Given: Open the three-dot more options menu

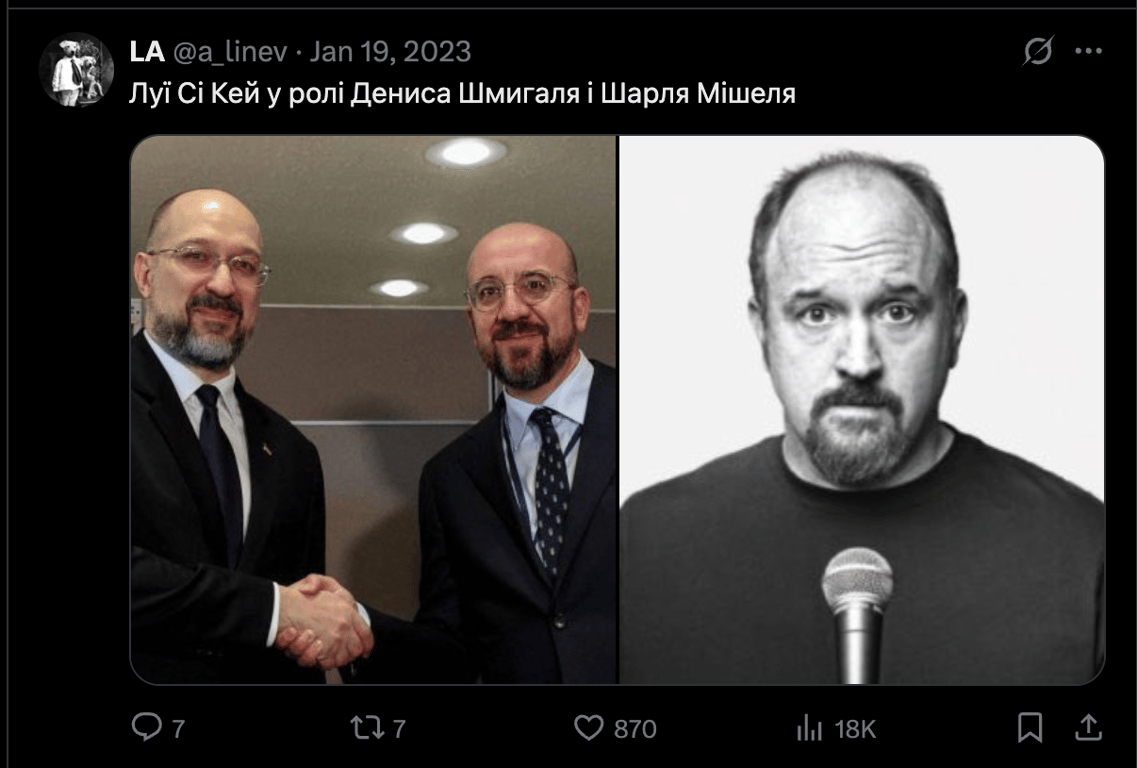Looking at the screenshot, I should [x=1088, y=51].
